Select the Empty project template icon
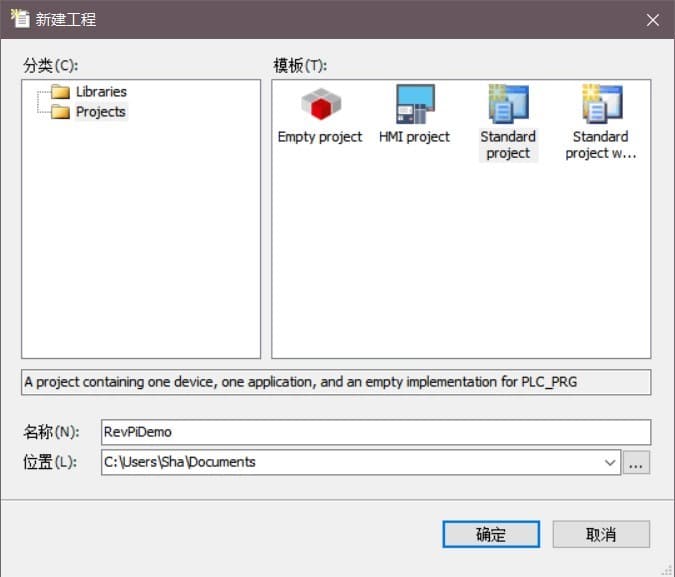The width and height of the screenshot is (675, 577). (x=320, y=104)
